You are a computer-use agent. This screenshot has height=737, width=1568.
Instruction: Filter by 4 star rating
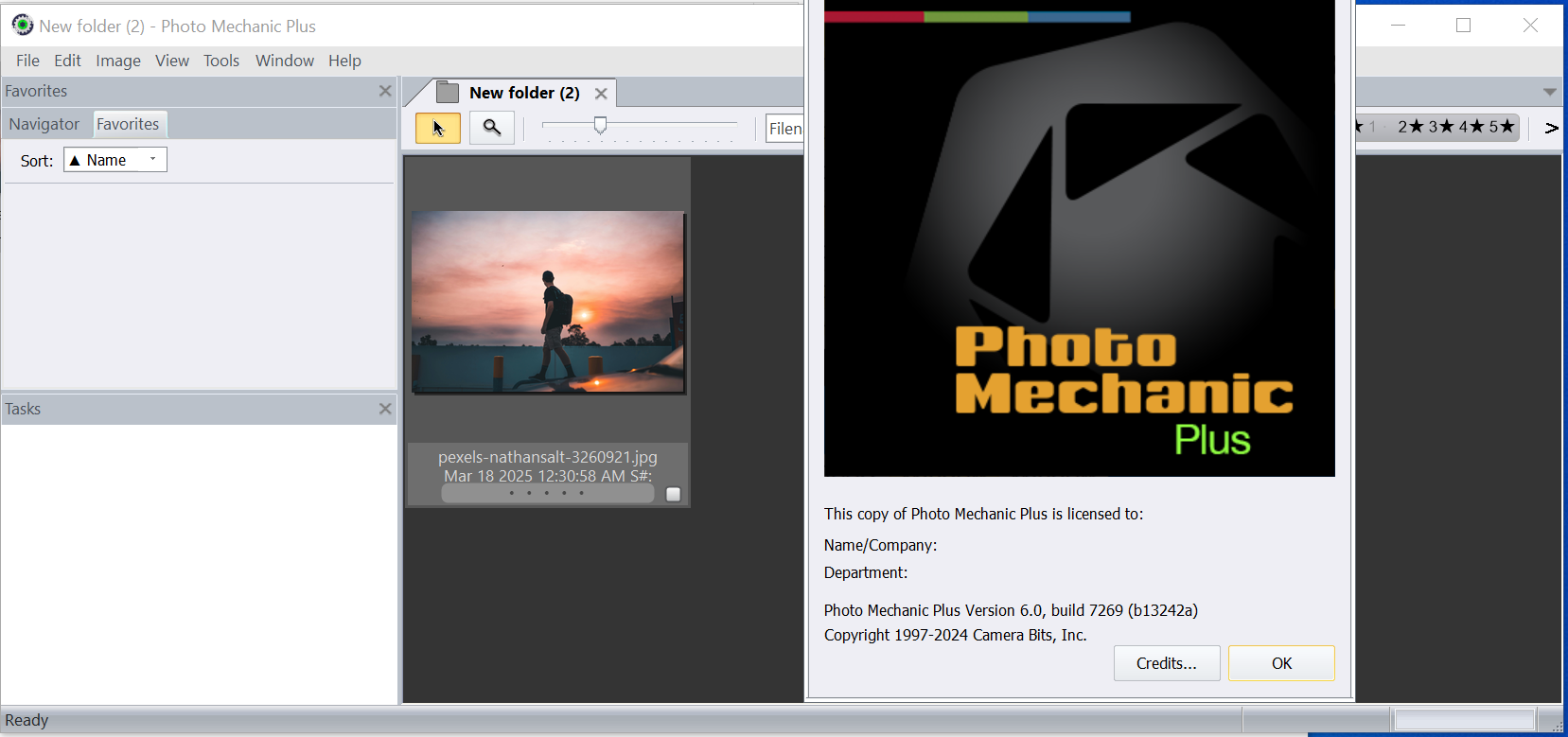pyautogui.click(x=1471, y=127)
